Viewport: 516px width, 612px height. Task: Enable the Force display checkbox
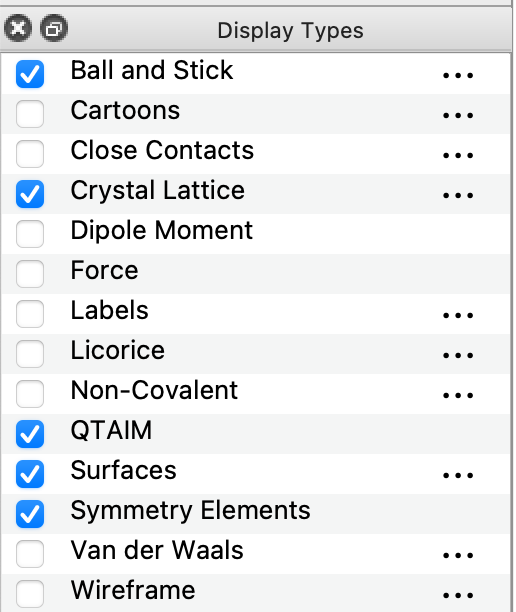pyautogui.click(x=30, y=274)
